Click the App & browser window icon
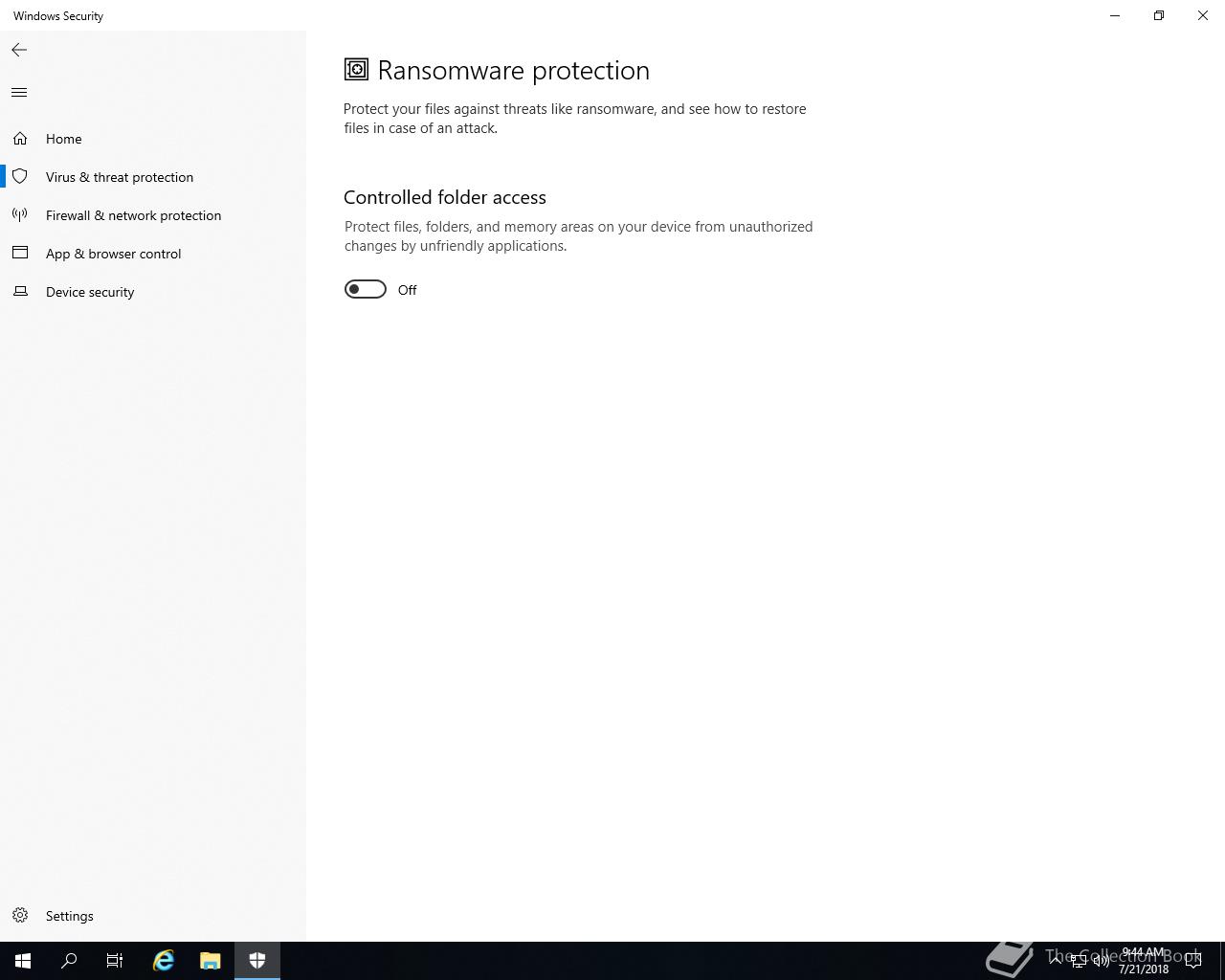Image resolution: width=1225 pixels, height=980 pixels. (x=20, y=253)
